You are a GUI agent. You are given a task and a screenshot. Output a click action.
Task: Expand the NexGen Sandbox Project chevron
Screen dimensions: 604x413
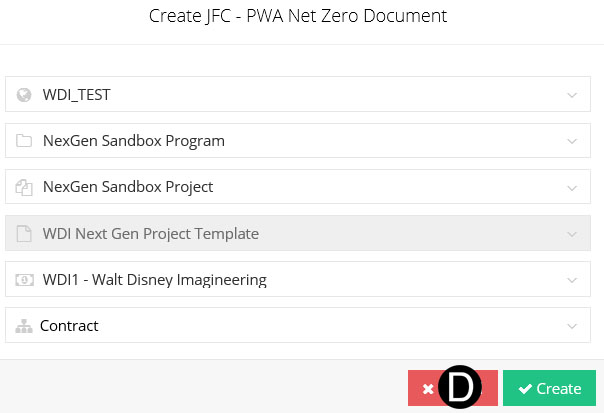tap(572, 187)
